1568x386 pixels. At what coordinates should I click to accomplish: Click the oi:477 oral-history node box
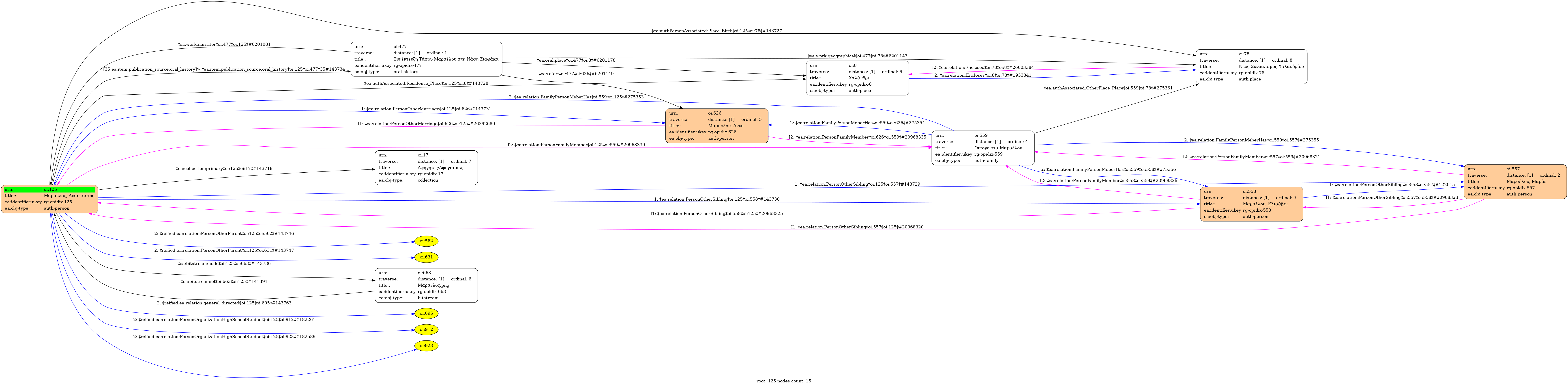(426, 59)
